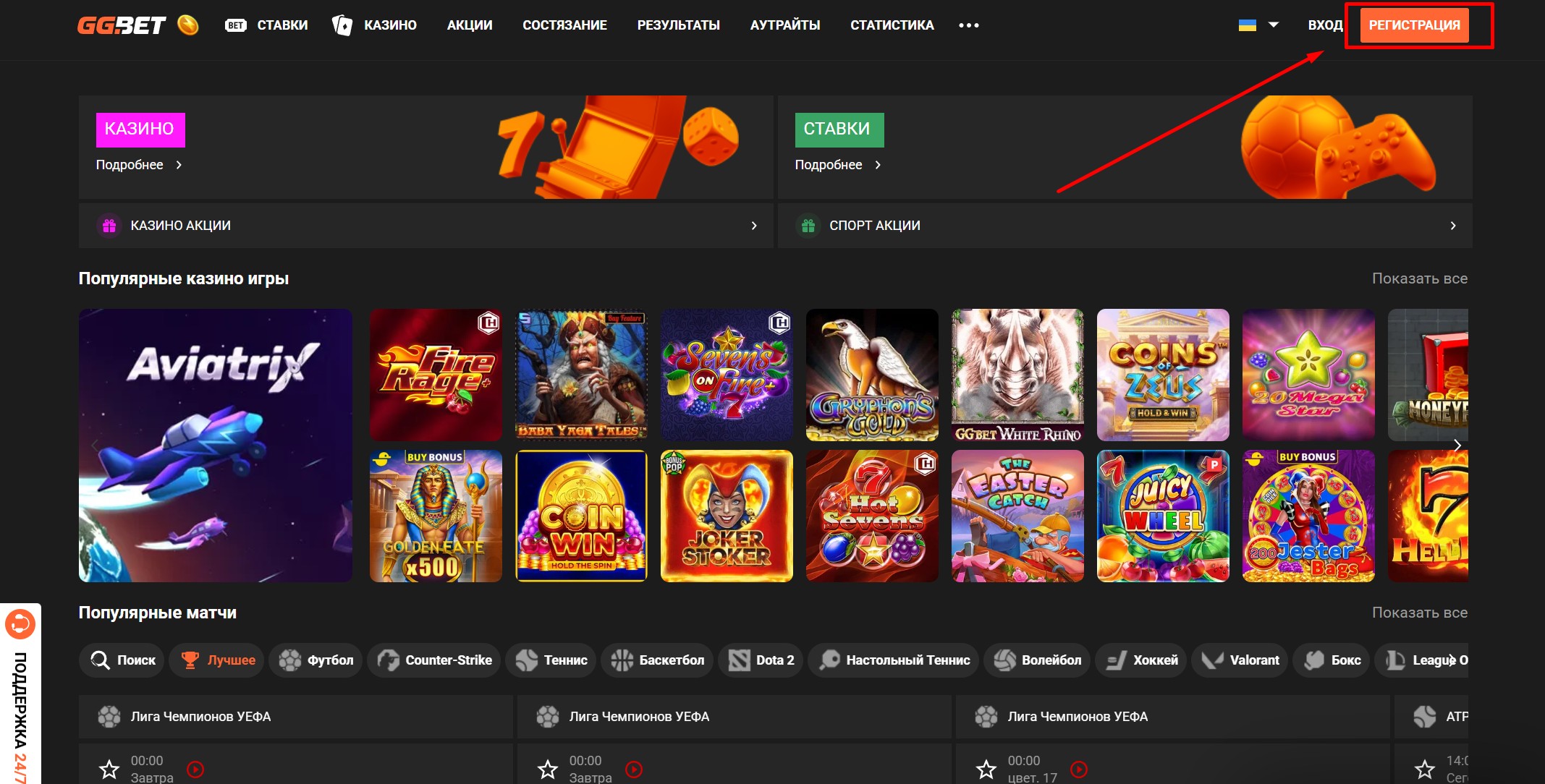1545x784 pixels.
Task: Select the Dota 2 filter
Action: tap(761, 660)
